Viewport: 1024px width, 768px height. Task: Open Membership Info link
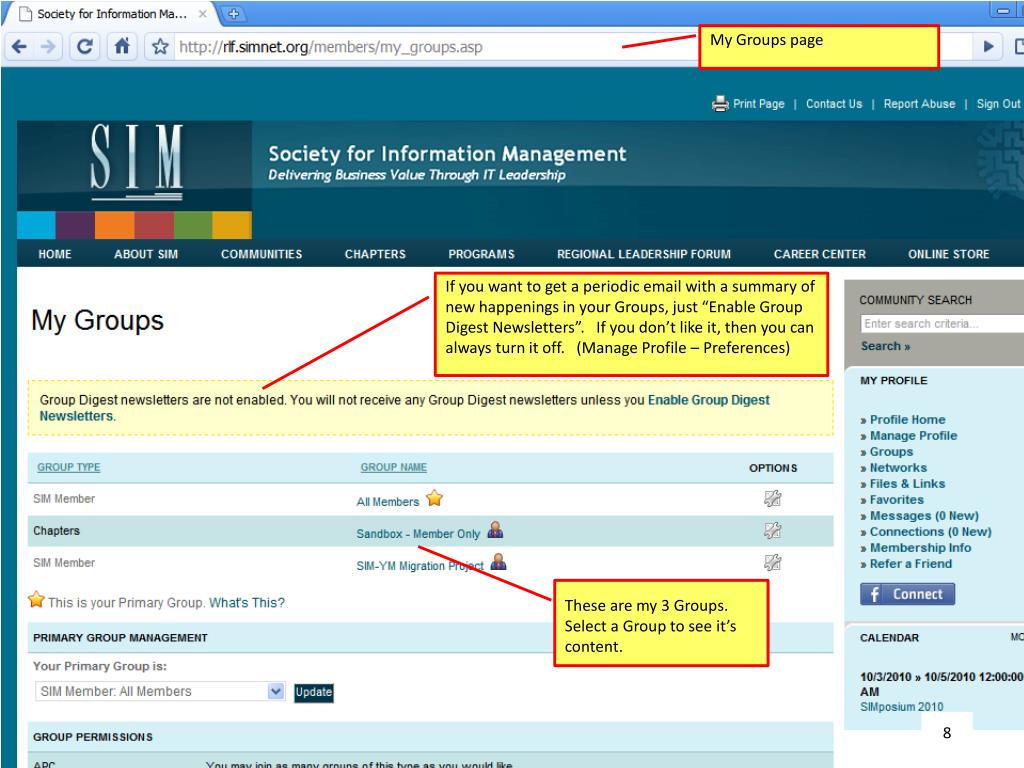[920, 548]
